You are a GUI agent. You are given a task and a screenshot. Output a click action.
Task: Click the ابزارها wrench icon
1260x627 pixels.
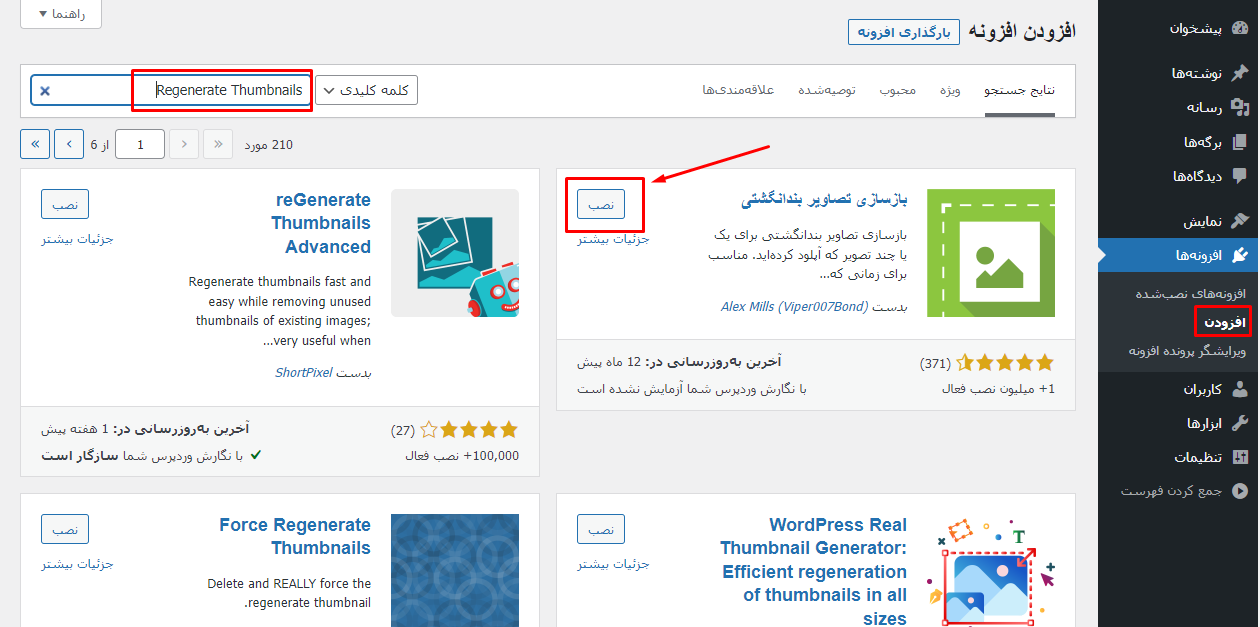click(x=1240, y=423)
